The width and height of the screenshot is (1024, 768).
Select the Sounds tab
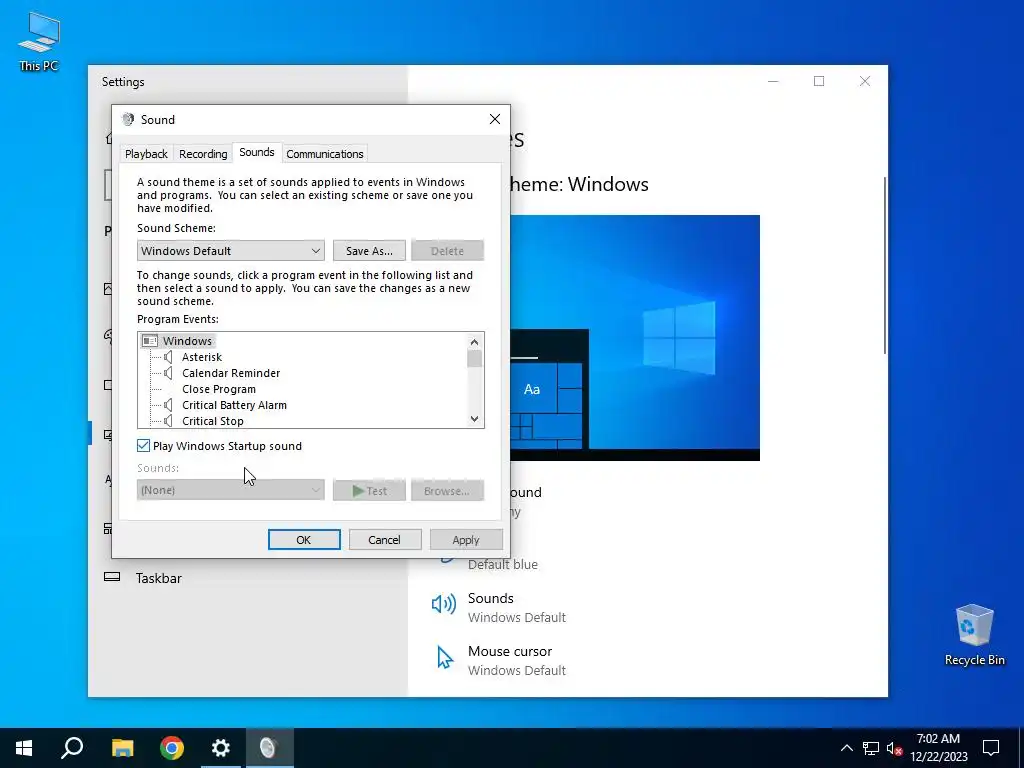pos(257,152)
